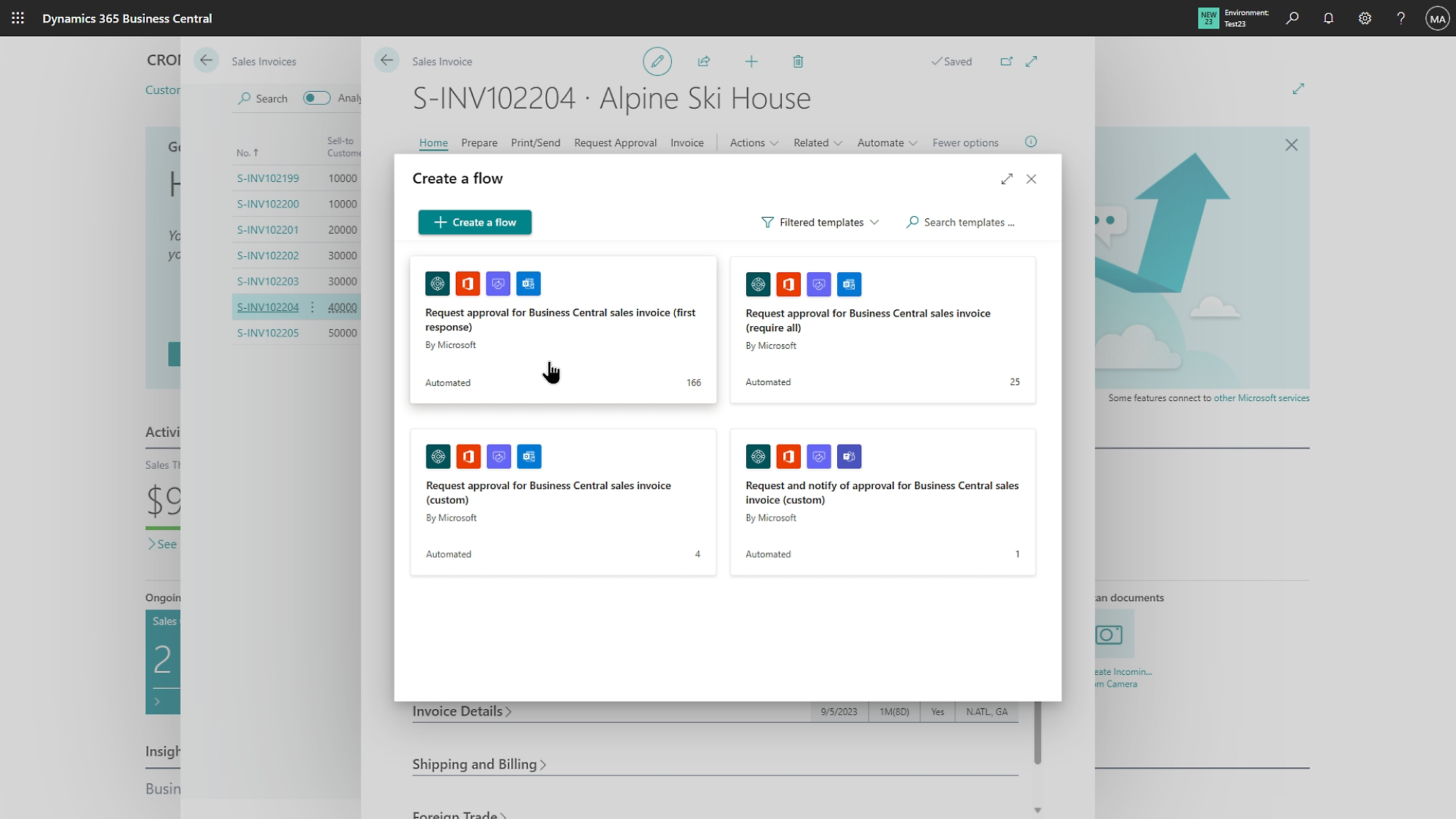Click the Create a flow button
This screenshot has width=1456, height=819.
[475, 223]
